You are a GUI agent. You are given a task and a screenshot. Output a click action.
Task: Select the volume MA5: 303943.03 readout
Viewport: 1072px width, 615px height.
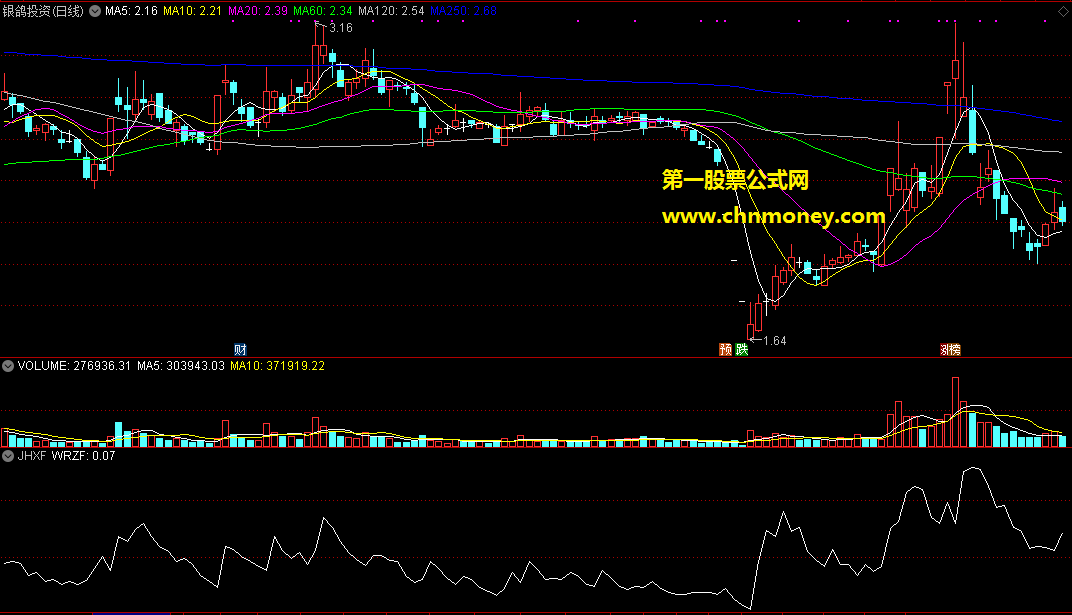[x=180, y=366]
